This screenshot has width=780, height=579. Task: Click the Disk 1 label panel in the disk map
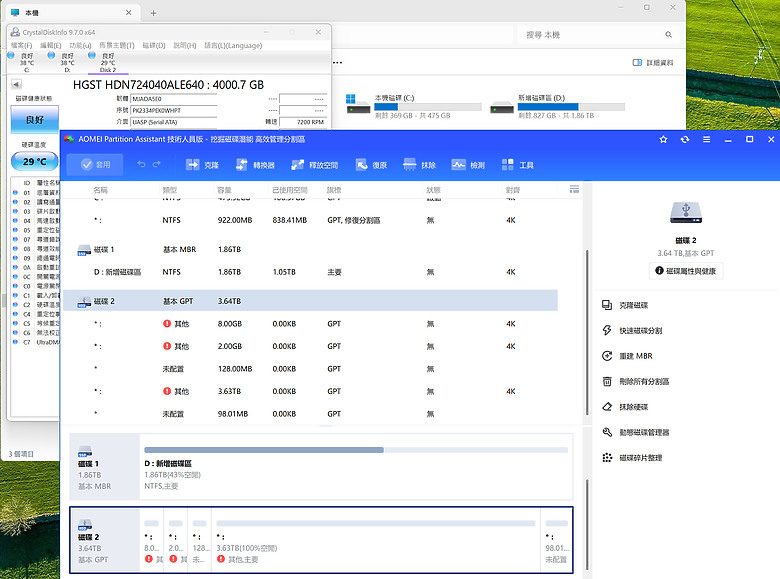point(104,467)
